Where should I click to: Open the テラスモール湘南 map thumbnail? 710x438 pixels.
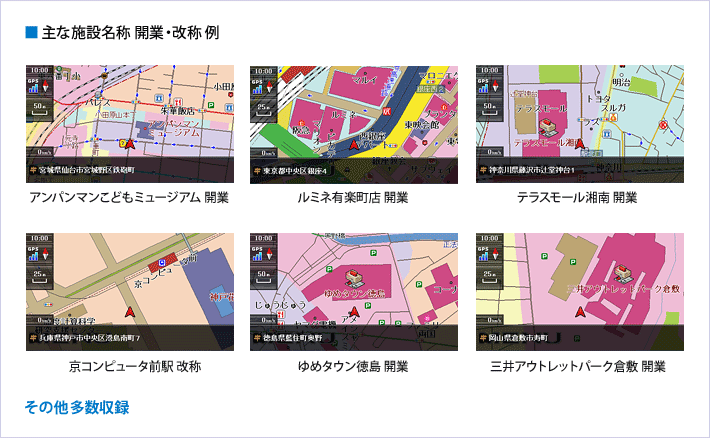tap(580, 124)
